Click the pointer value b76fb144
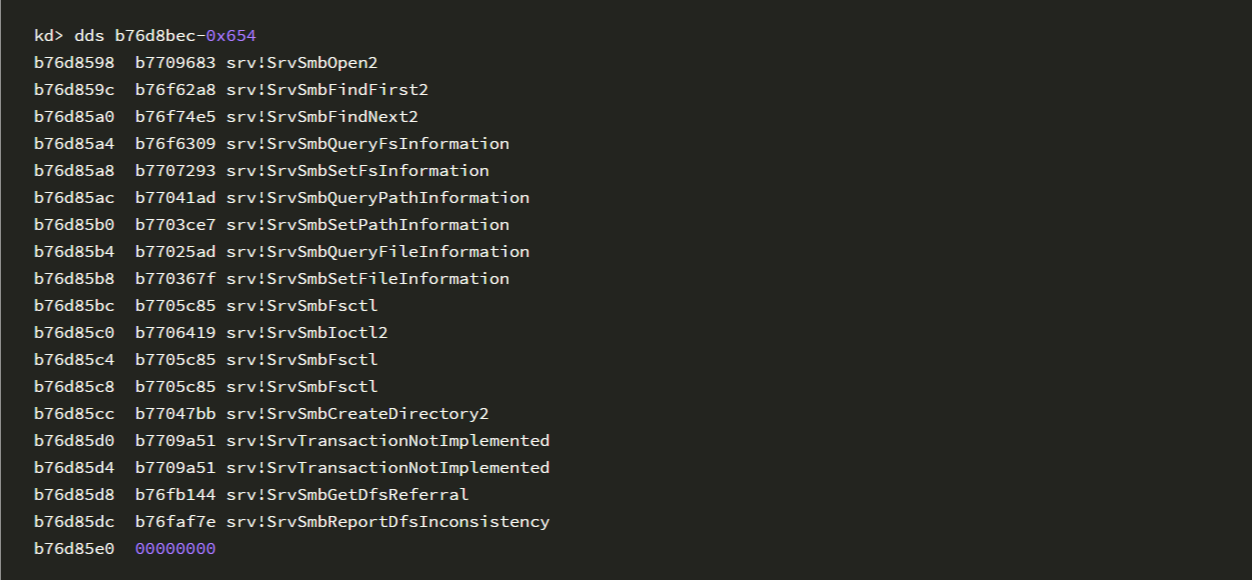This screenshot has width=1252, height=580. point(175,495)
